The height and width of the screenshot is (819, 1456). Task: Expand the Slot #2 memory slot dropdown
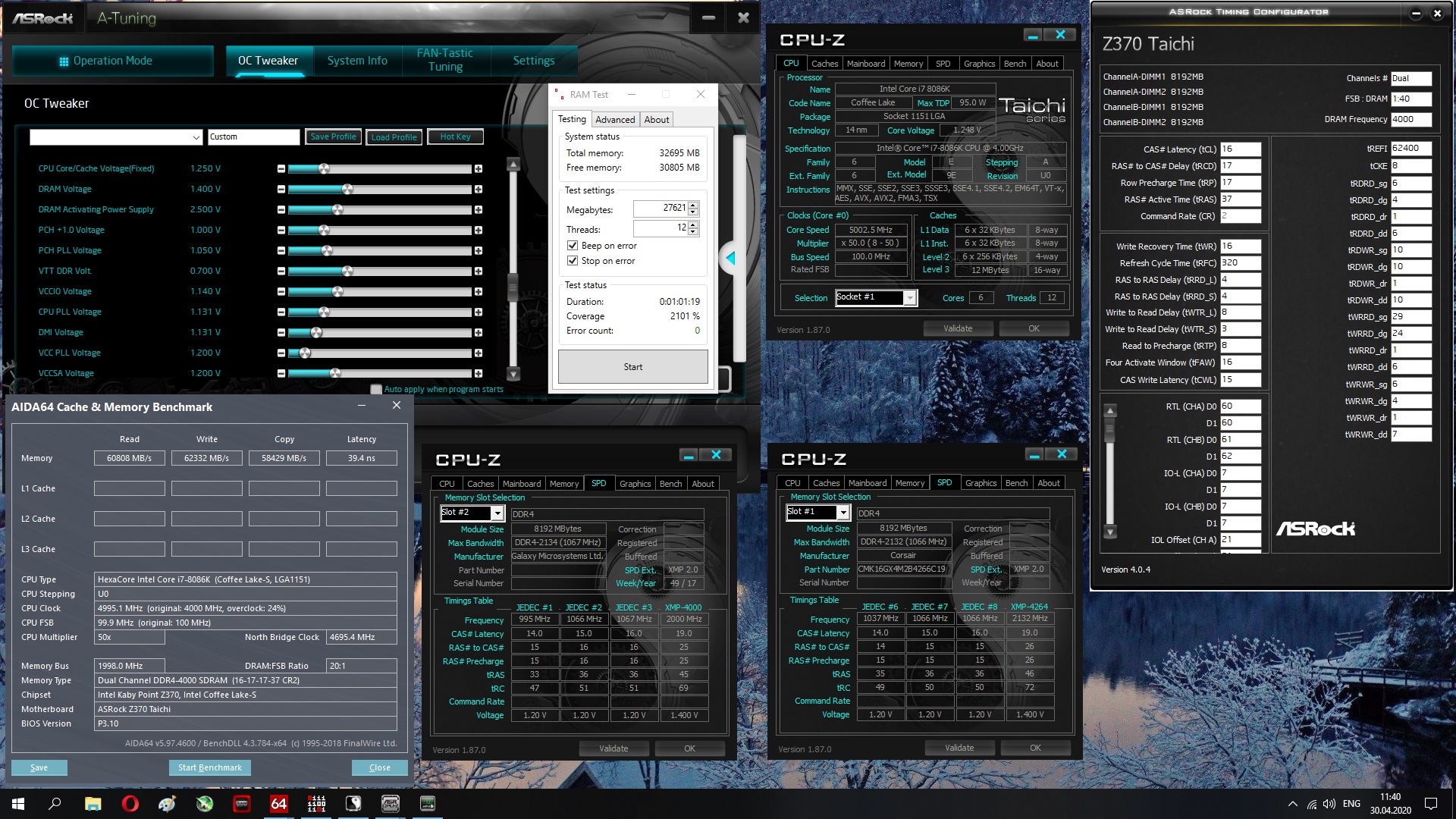pyautogui.click(x=497, y=513)
